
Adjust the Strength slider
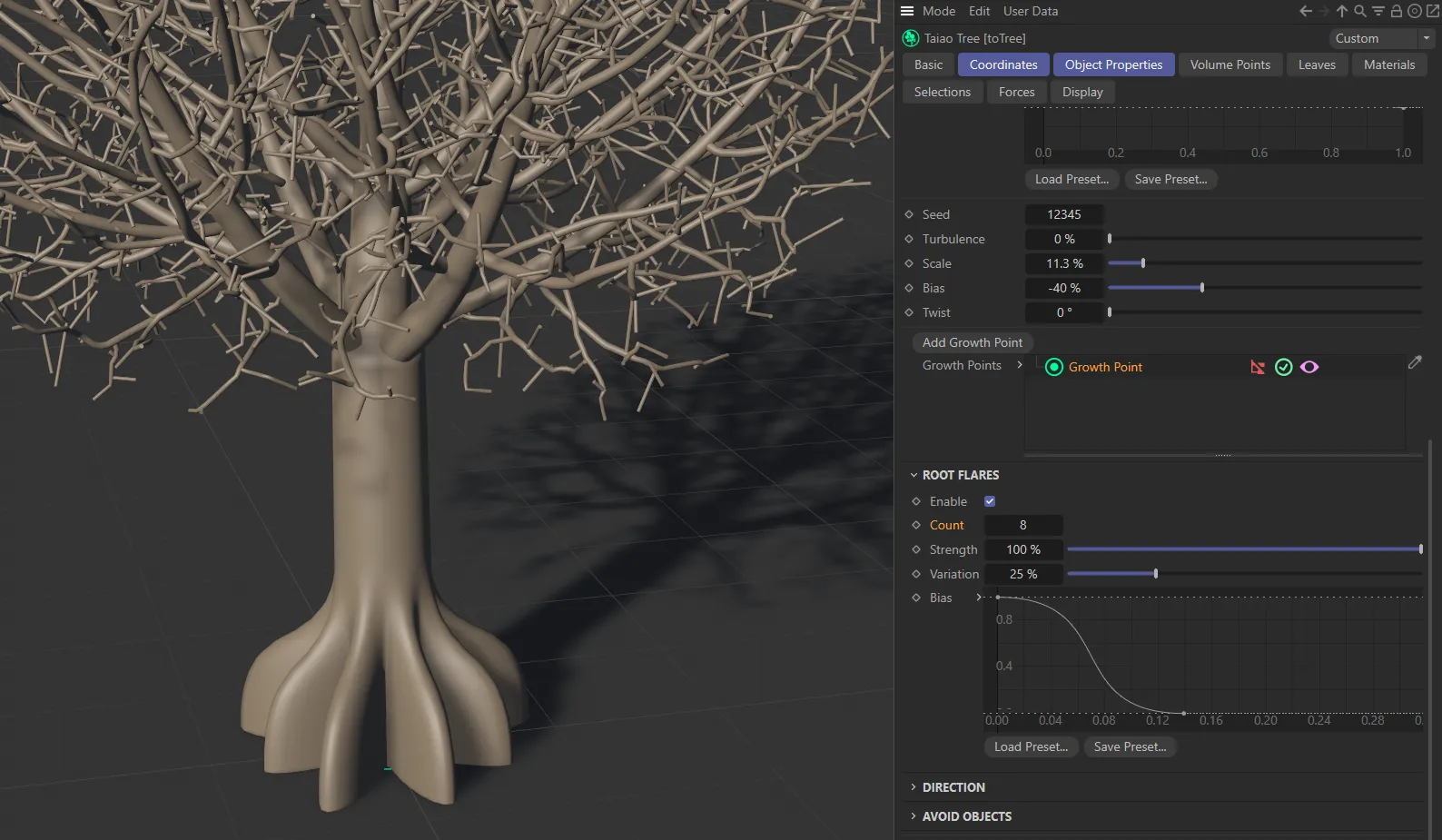pyautogui.click(x=1245, y=549)
